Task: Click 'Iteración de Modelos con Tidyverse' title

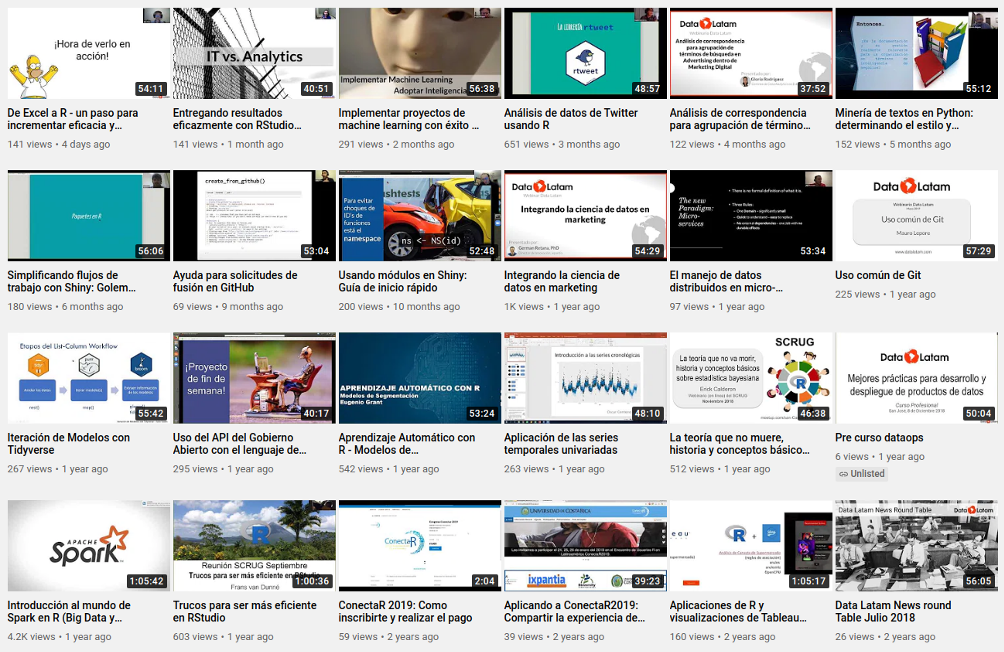Action: [69, 444]
